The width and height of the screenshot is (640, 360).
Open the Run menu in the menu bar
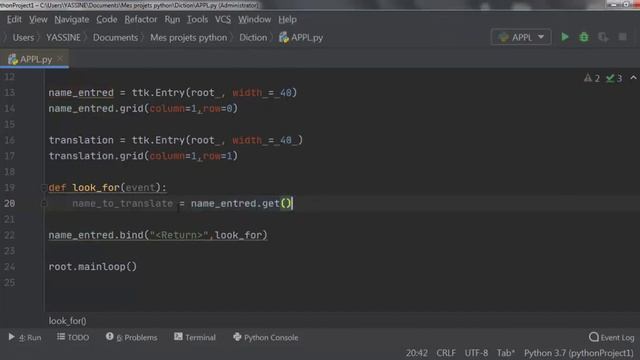coord(172,19)
